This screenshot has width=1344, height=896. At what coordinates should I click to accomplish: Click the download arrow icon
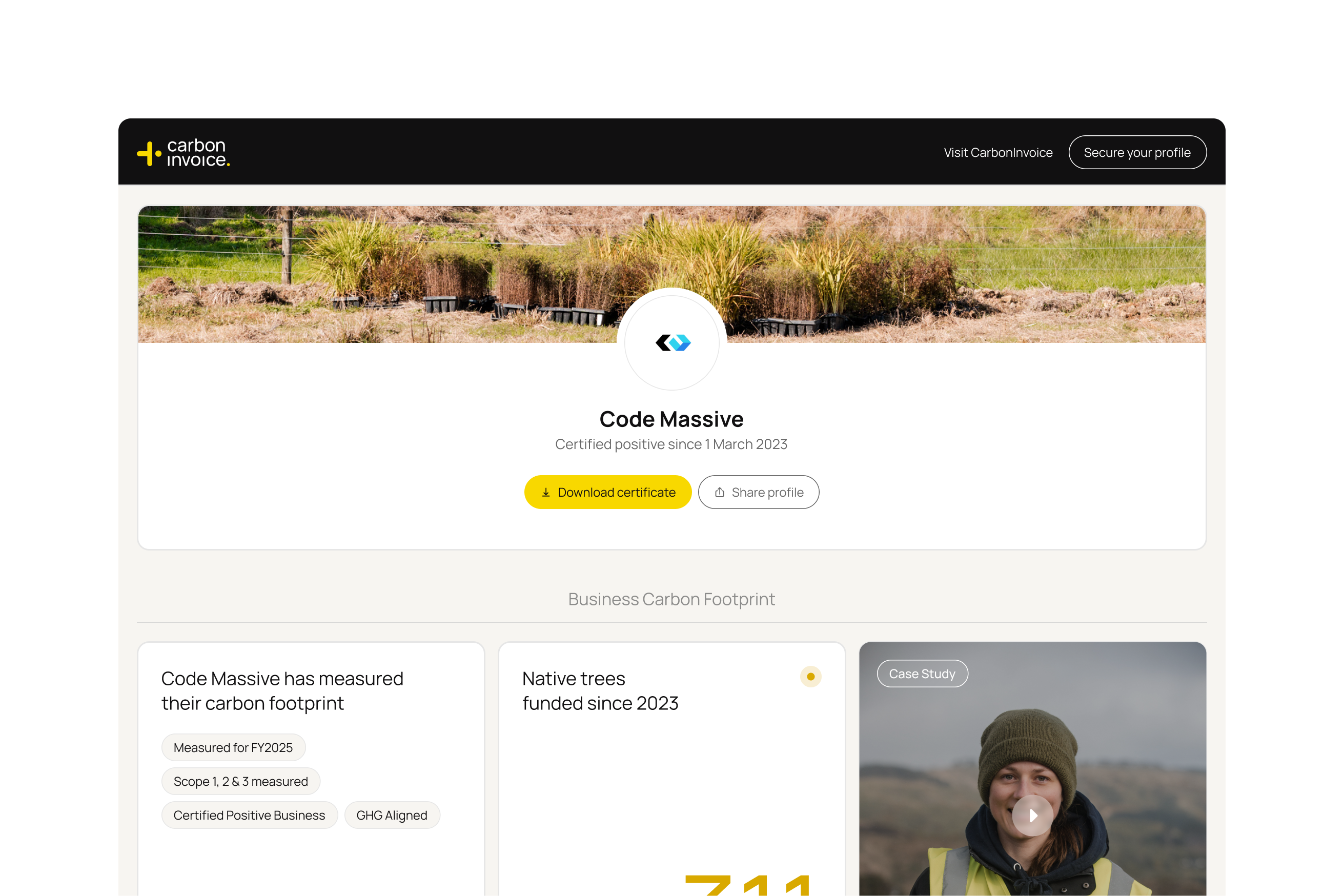pos(546,493)
